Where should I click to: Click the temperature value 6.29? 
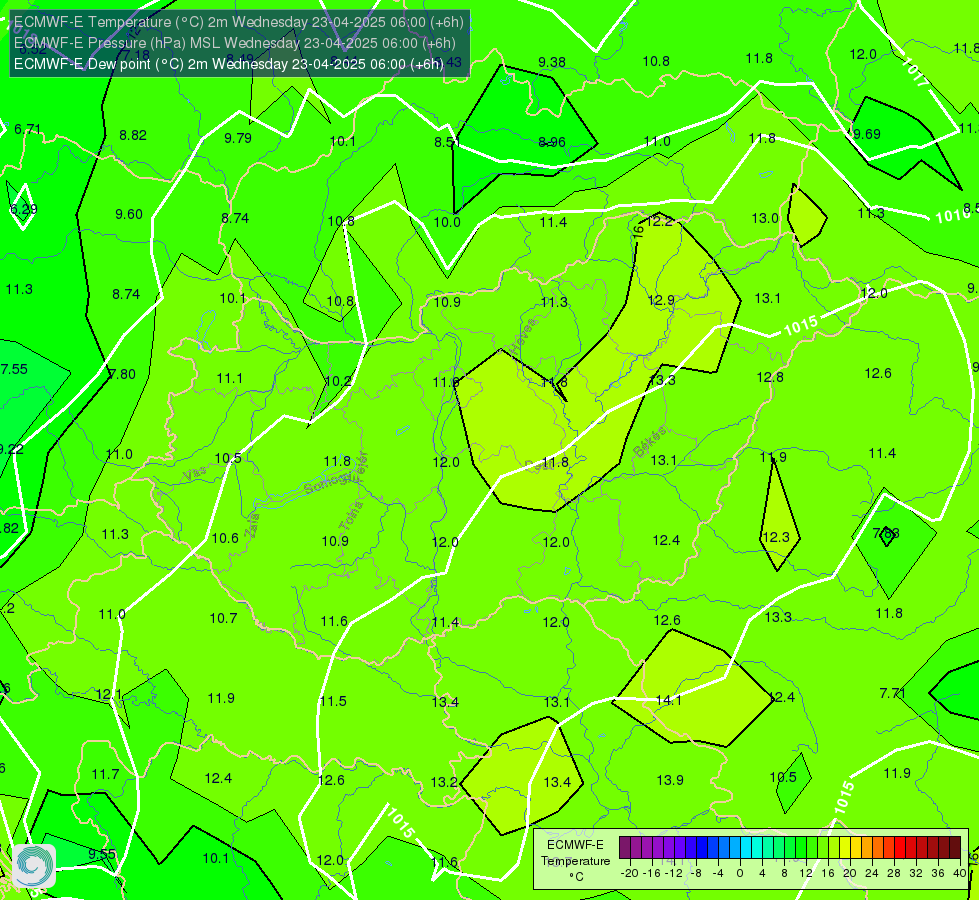click(x=24, y=209)
